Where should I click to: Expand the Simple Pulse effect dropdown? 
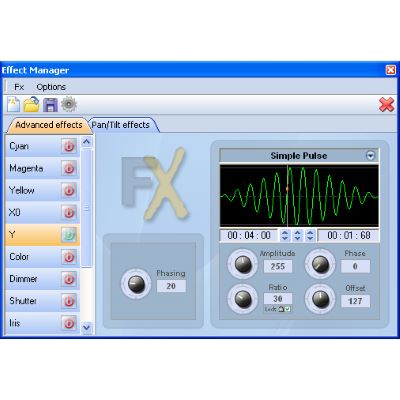tap(370, 155)
